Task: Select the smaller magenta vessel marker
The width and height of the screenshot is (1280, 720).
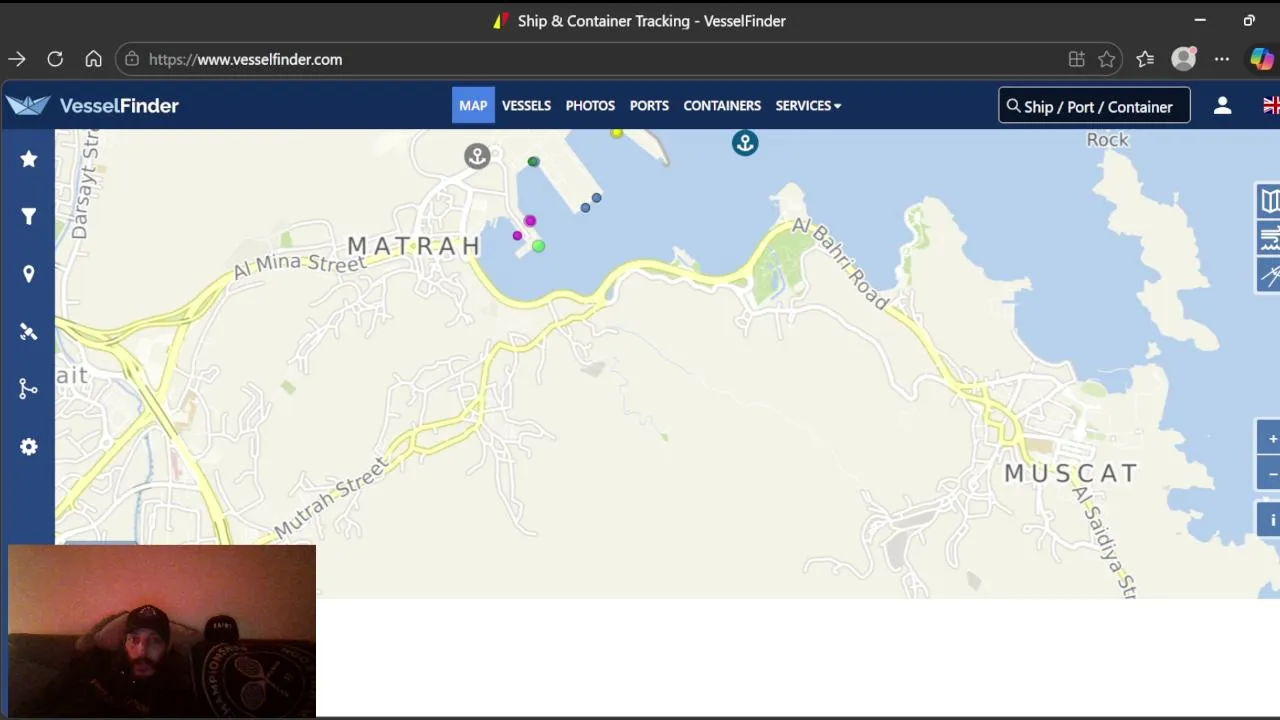Action: click(517, 236)
